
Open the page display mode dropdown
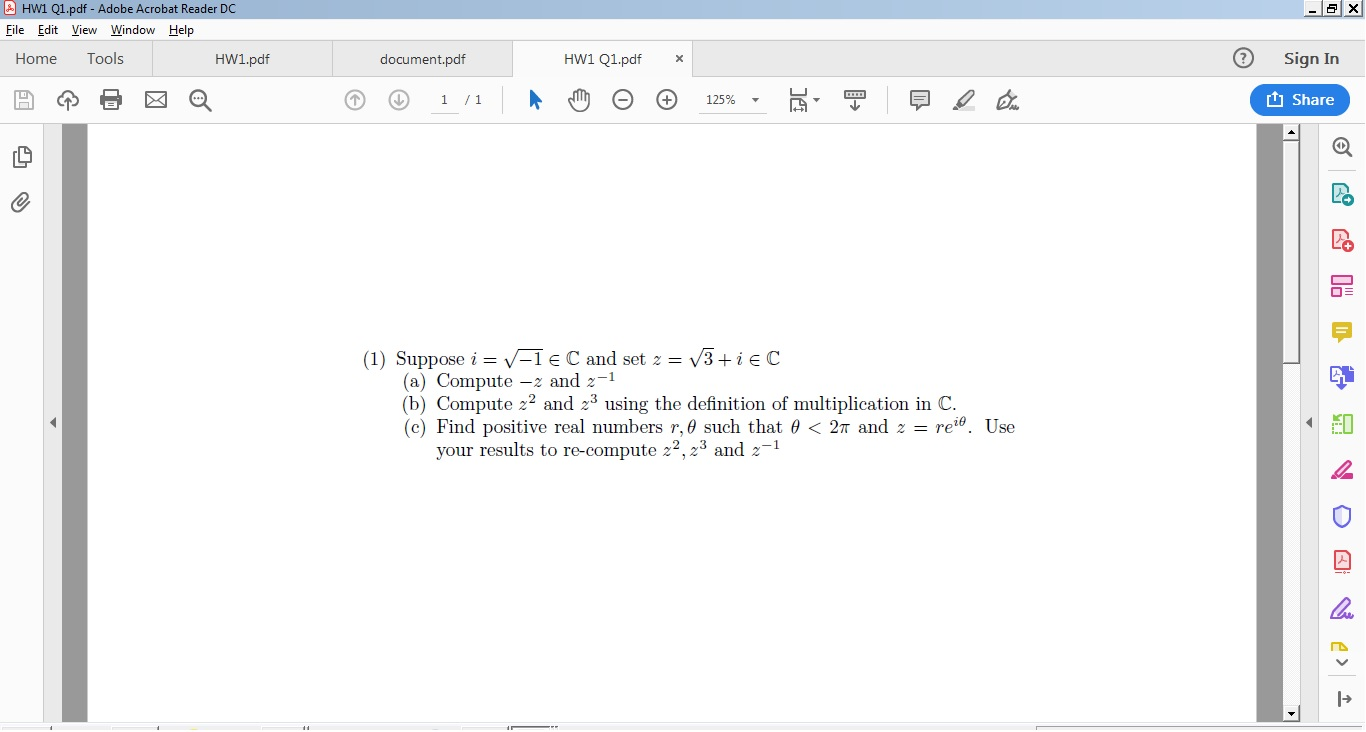tap(804, 99)
